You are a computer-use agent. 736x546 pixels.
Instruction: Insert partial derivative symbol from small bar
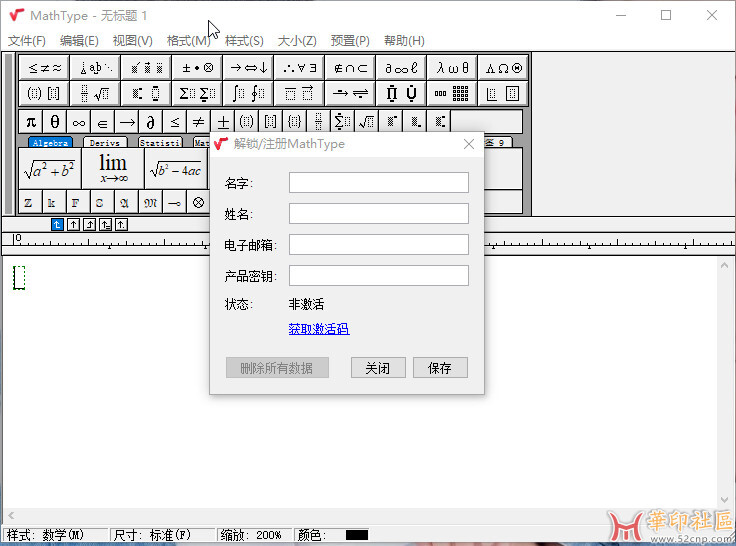pos(151,122)
